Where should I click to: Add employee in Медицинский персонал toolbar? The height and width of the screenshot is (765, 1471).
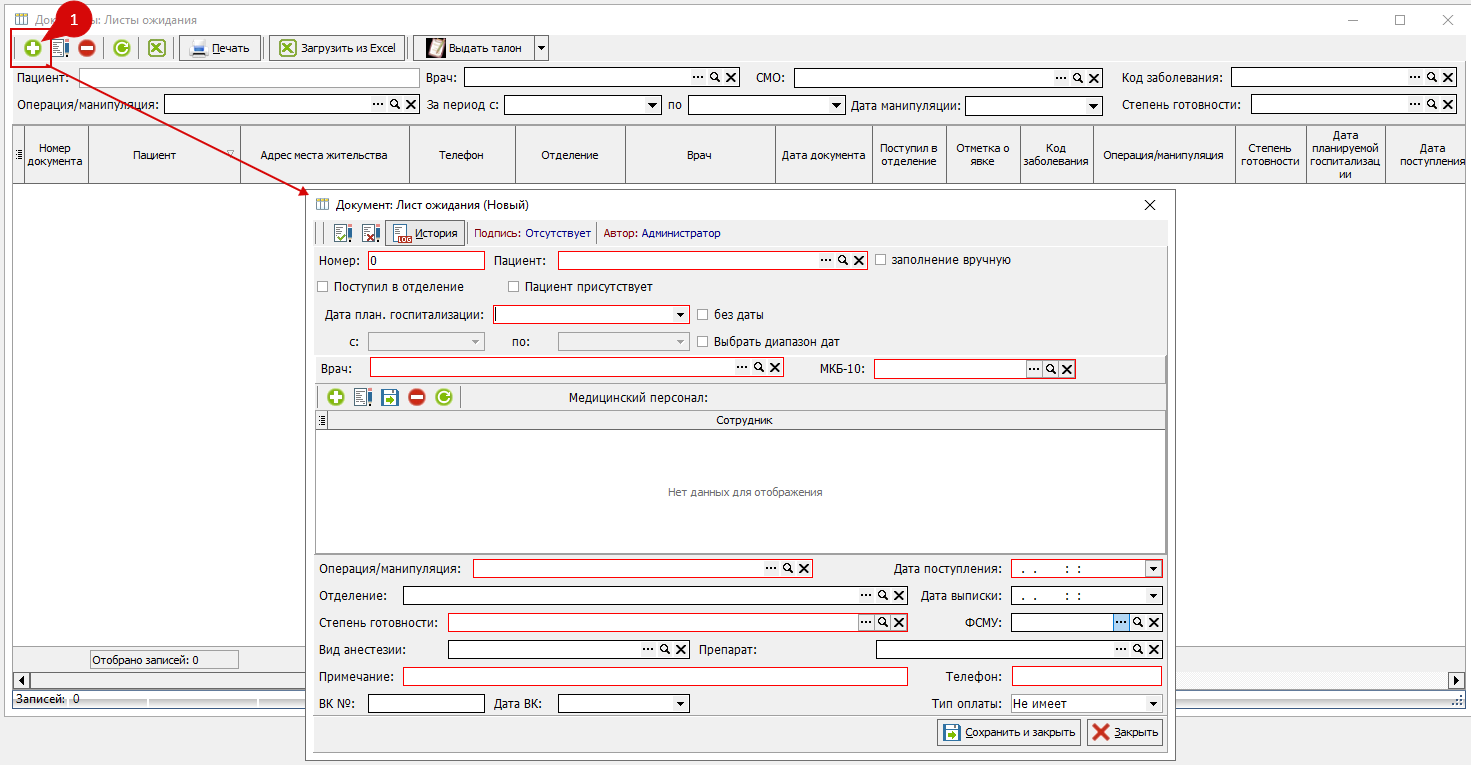(335, 397)
